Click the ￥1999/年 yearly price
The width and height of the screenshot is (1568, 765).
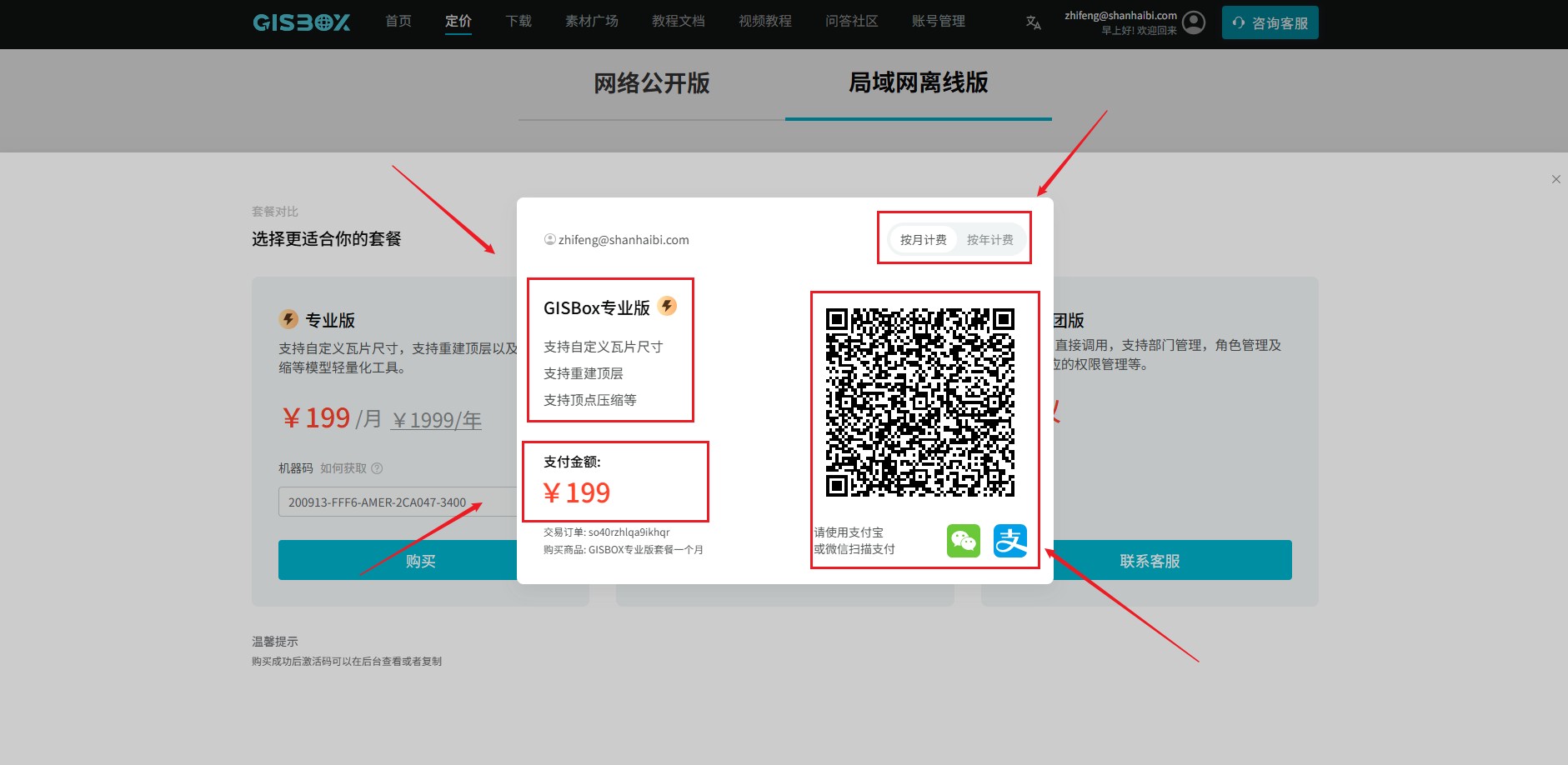coord(437,420)
